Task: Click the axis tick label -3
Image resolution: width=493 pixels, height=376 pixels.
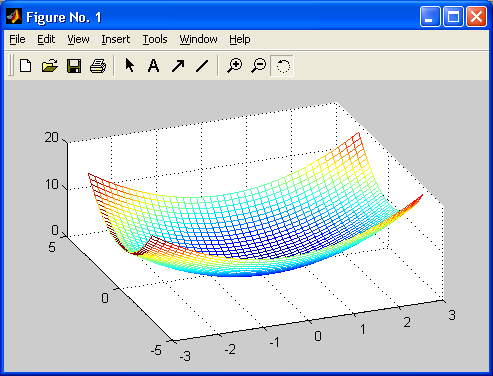Action: (185, 356)
